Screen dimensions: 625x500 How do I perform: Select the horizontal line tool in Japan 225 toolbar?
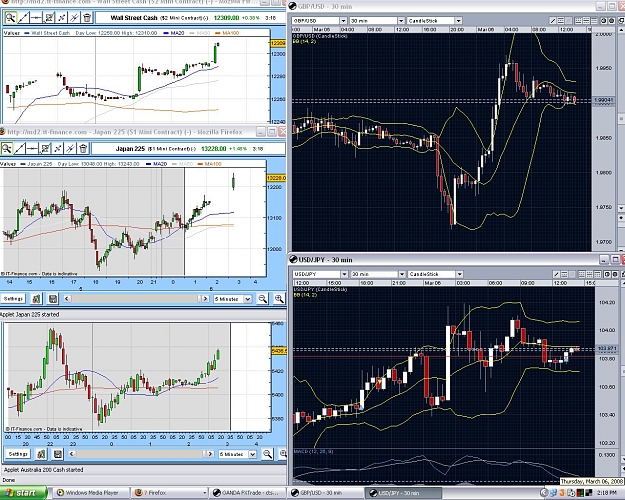[x=32, y=149]
